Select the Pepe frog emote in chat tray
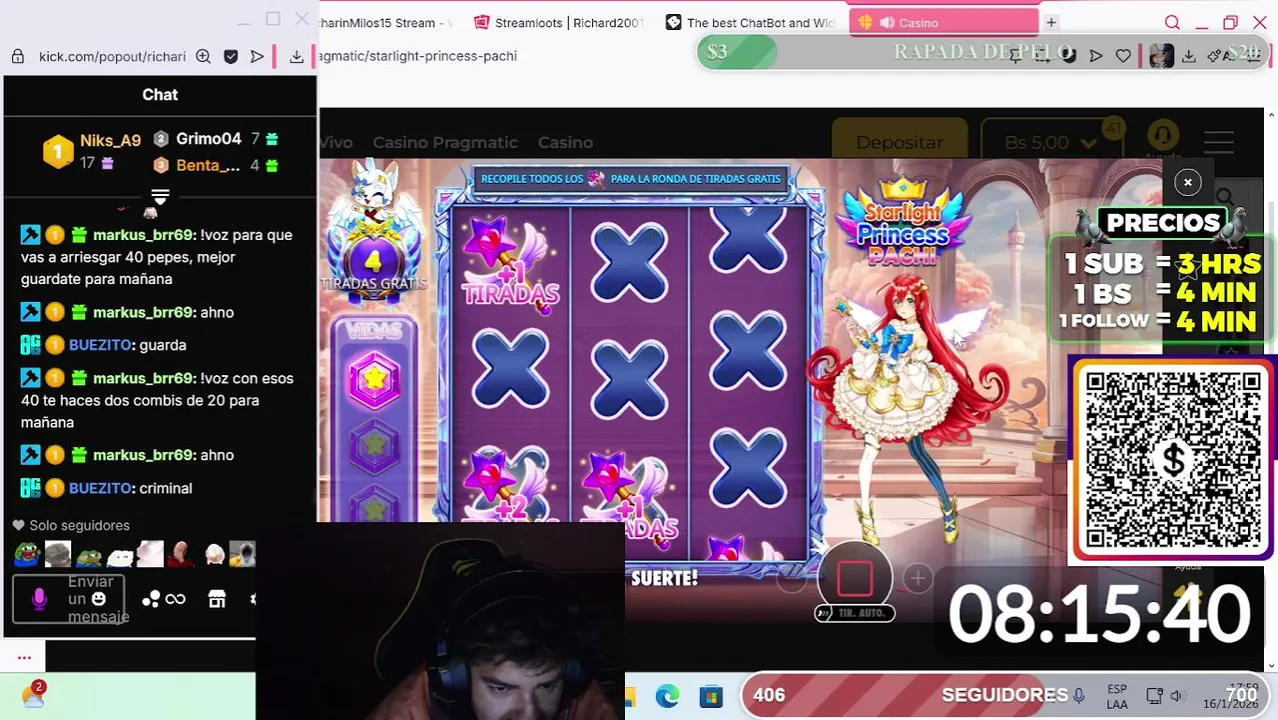Image resolution: width=1278 pixels, height=720 pixels. [27, 554]
